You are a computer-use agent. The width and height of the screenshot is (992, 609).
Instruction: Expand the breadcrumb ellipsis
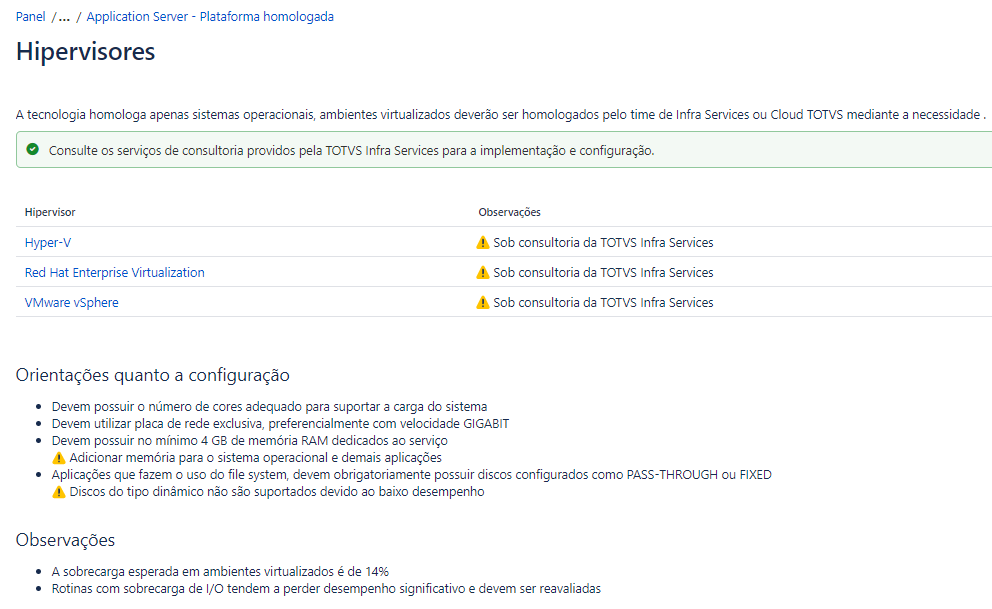tap(64, 17)
